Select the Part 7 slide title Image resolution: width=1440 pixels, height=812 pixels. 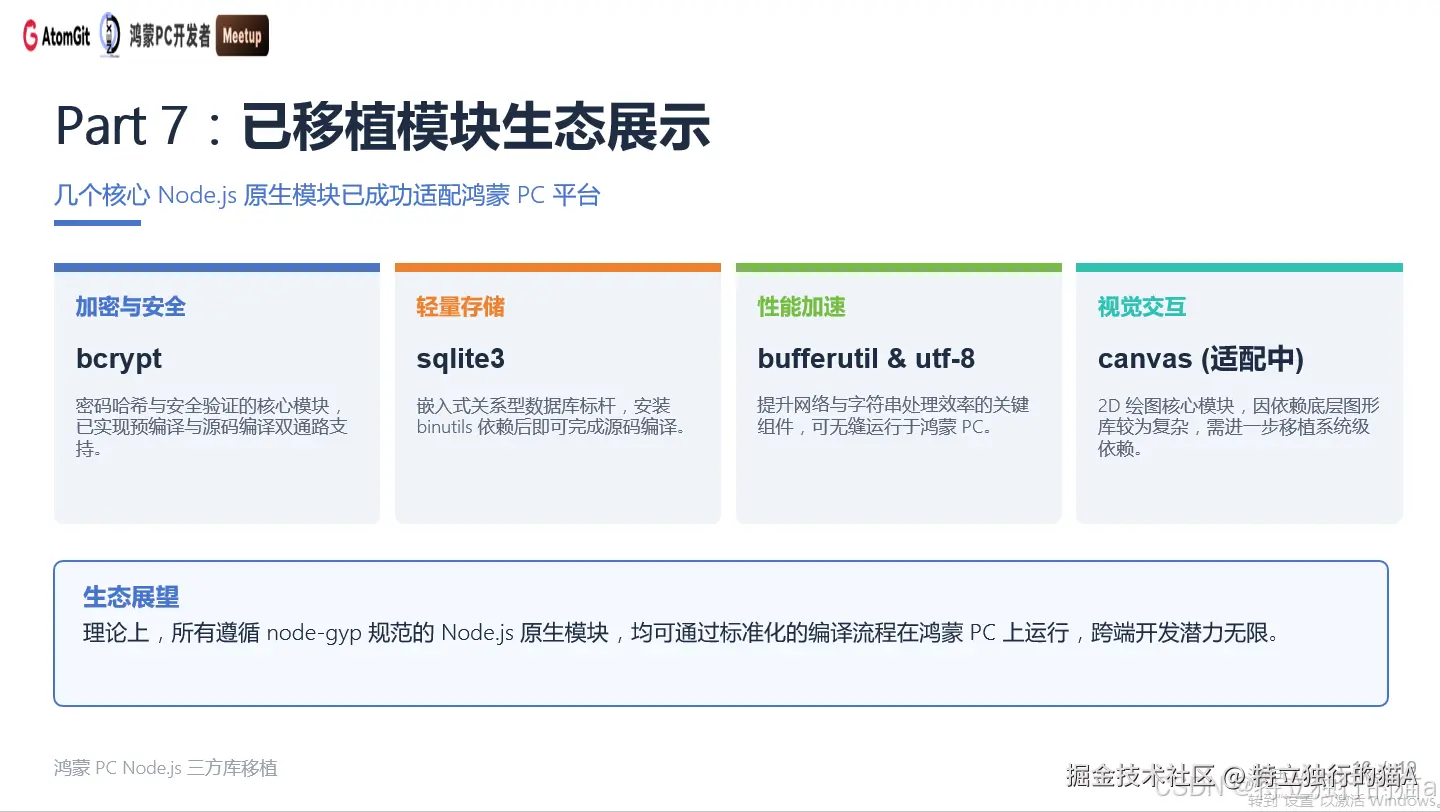coord(382,126)
